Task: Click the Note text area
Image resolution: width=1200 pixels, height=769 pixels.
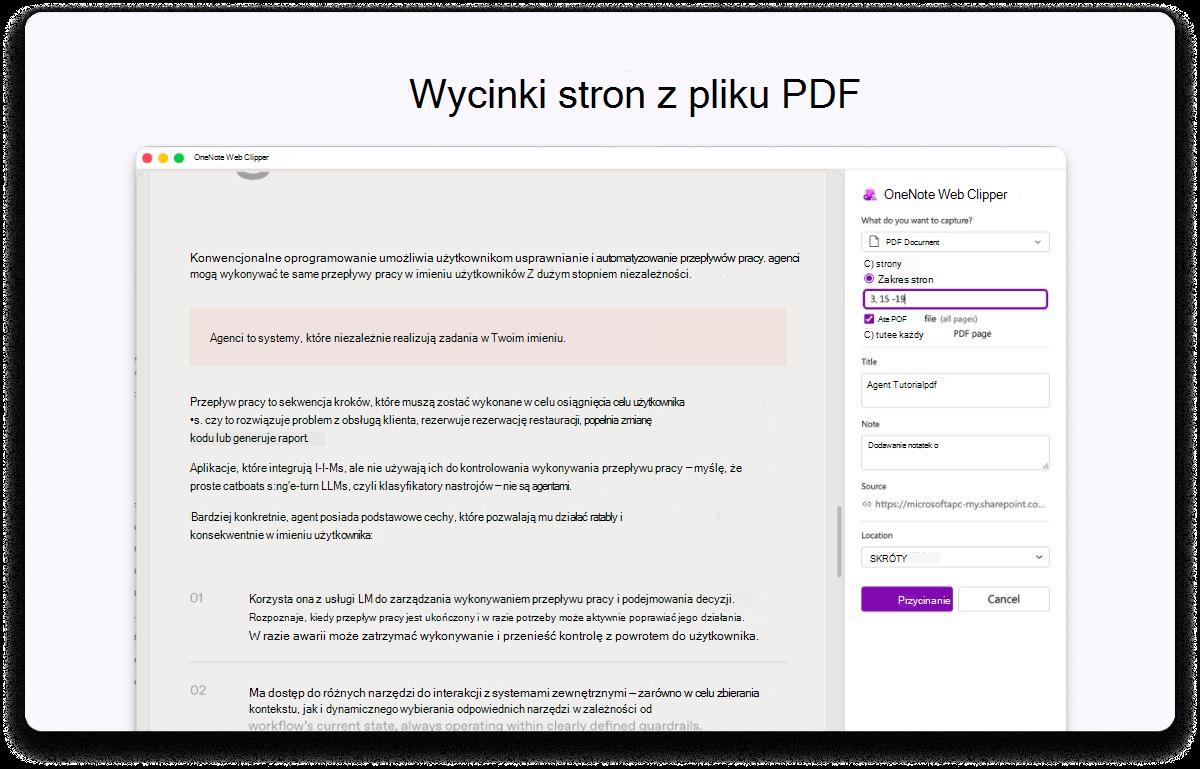Action: 955,452
